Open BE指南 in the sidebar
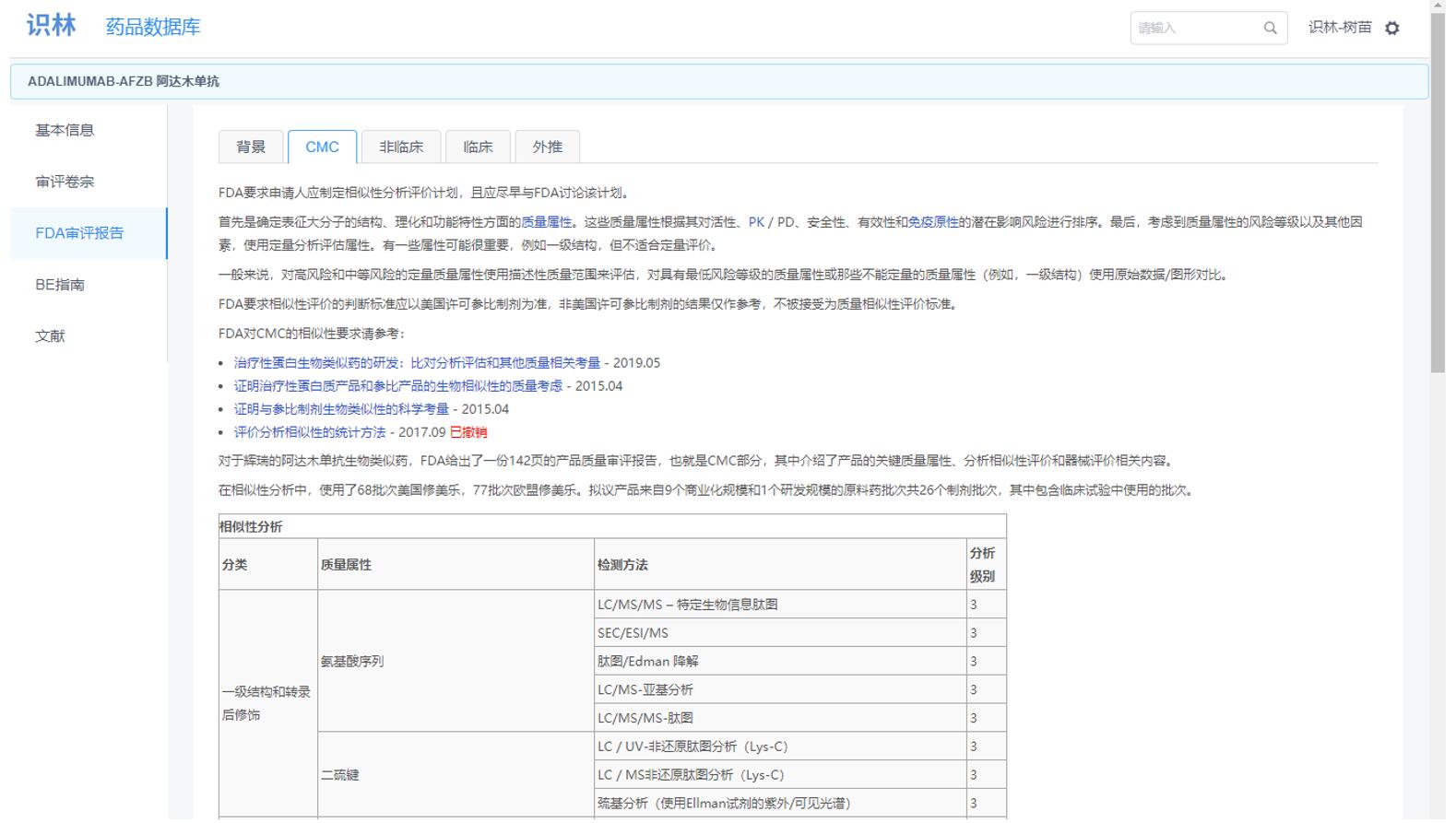This screenshot has width=1456, height=823. point(89,285)
